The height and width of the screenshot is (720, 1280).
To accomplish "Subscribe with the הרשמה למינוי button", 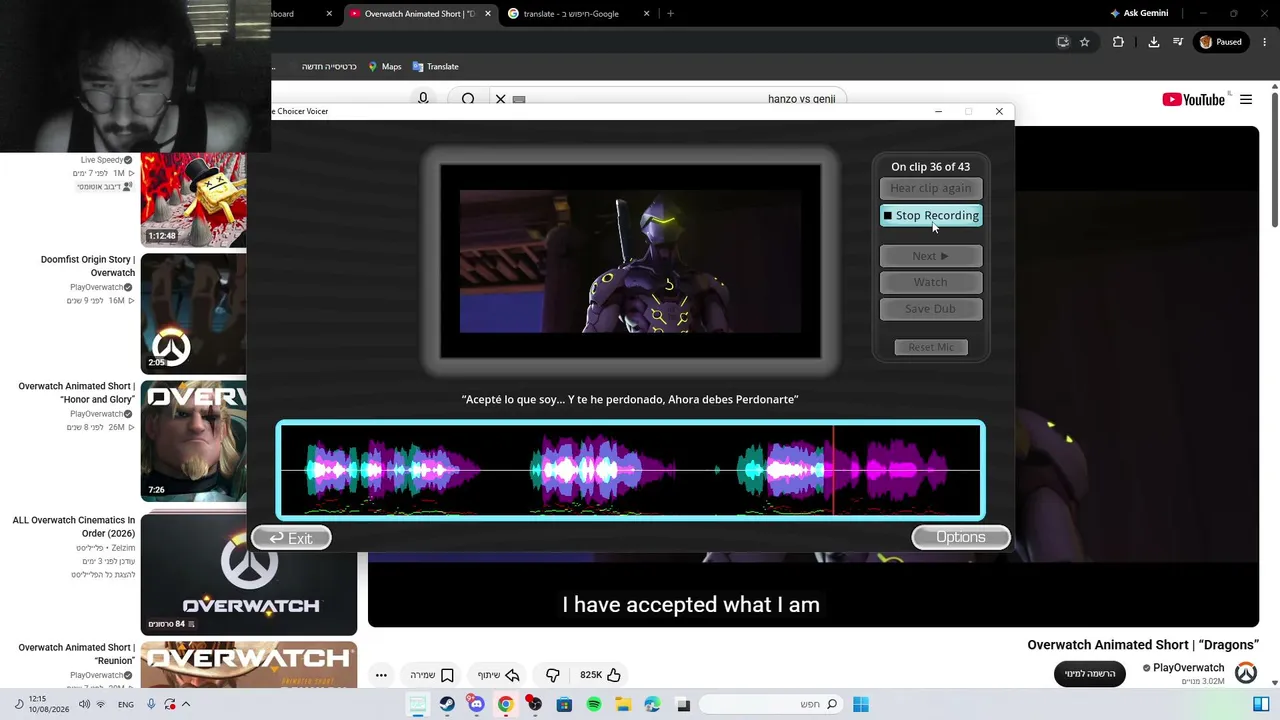I will click(x=1089, y=674).
